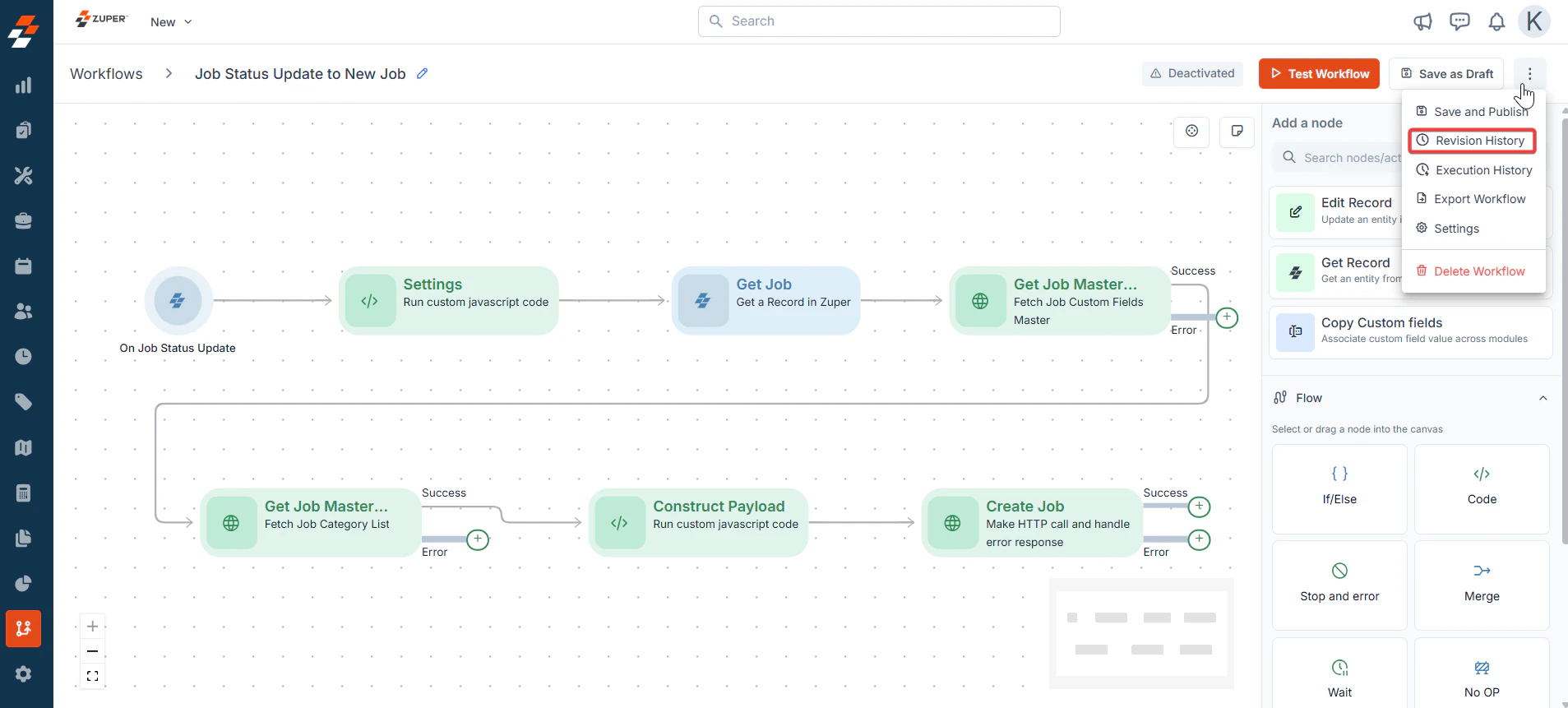Open the dashboard bar chart sidebar icon
1568x708 pixels.
[x=24, y=86]
